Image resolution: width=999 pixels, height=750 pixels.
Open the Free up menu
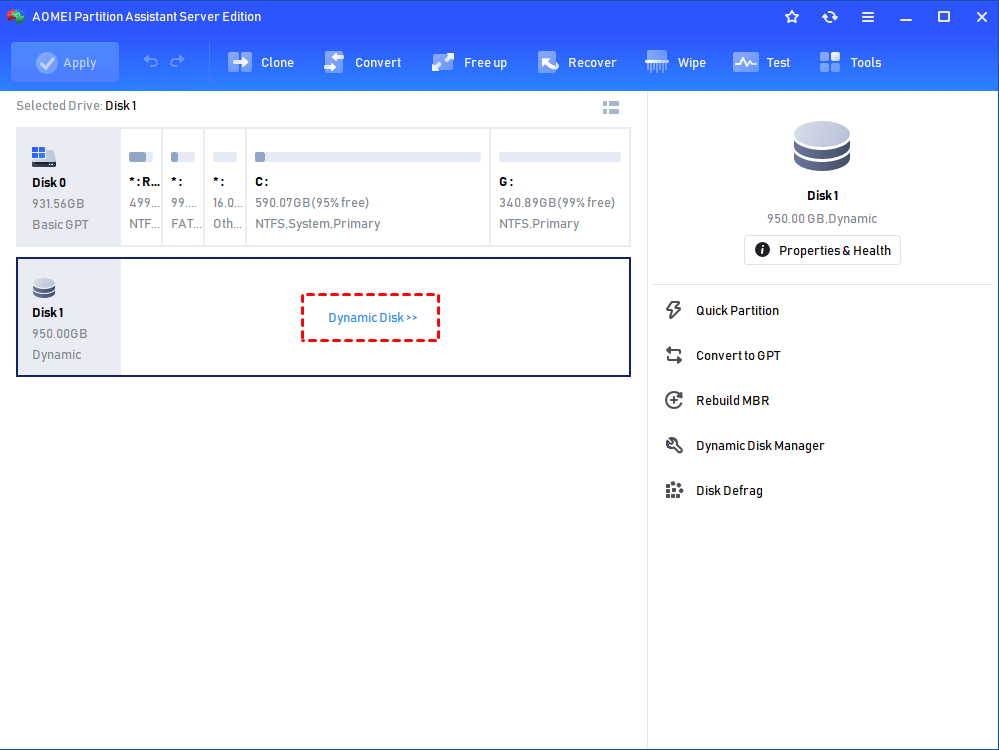click(470, 62)
